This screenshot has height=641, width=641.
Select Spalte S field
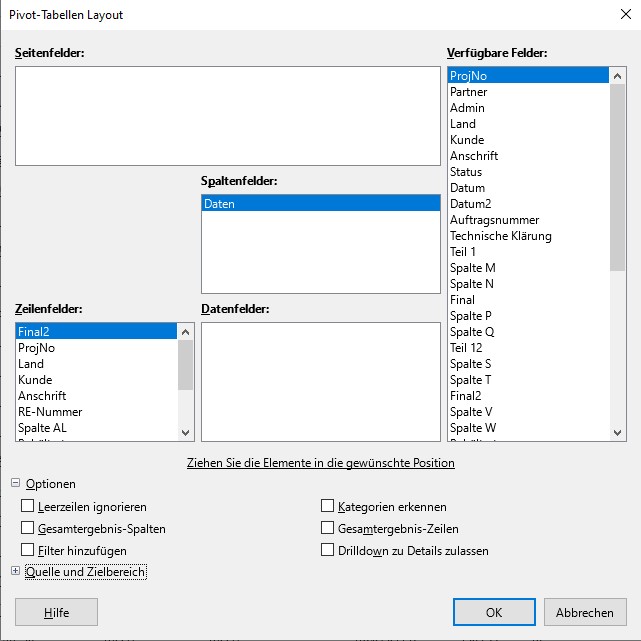point(528,363)
